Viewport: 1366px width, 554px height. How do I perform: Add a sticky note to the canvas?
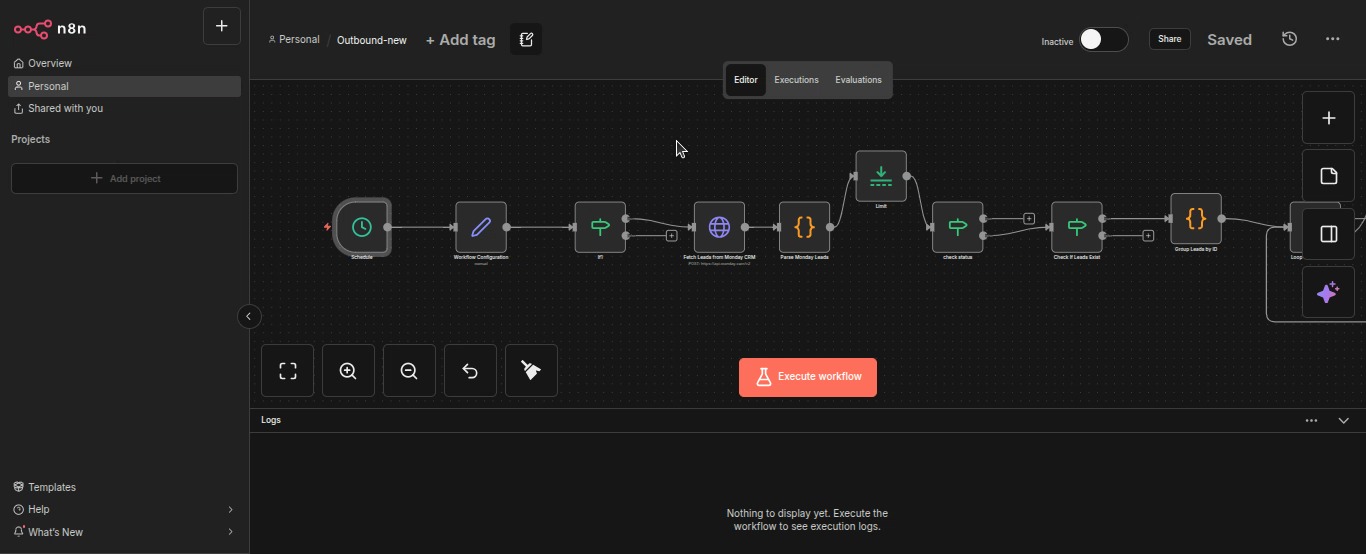coord(1329,176)
